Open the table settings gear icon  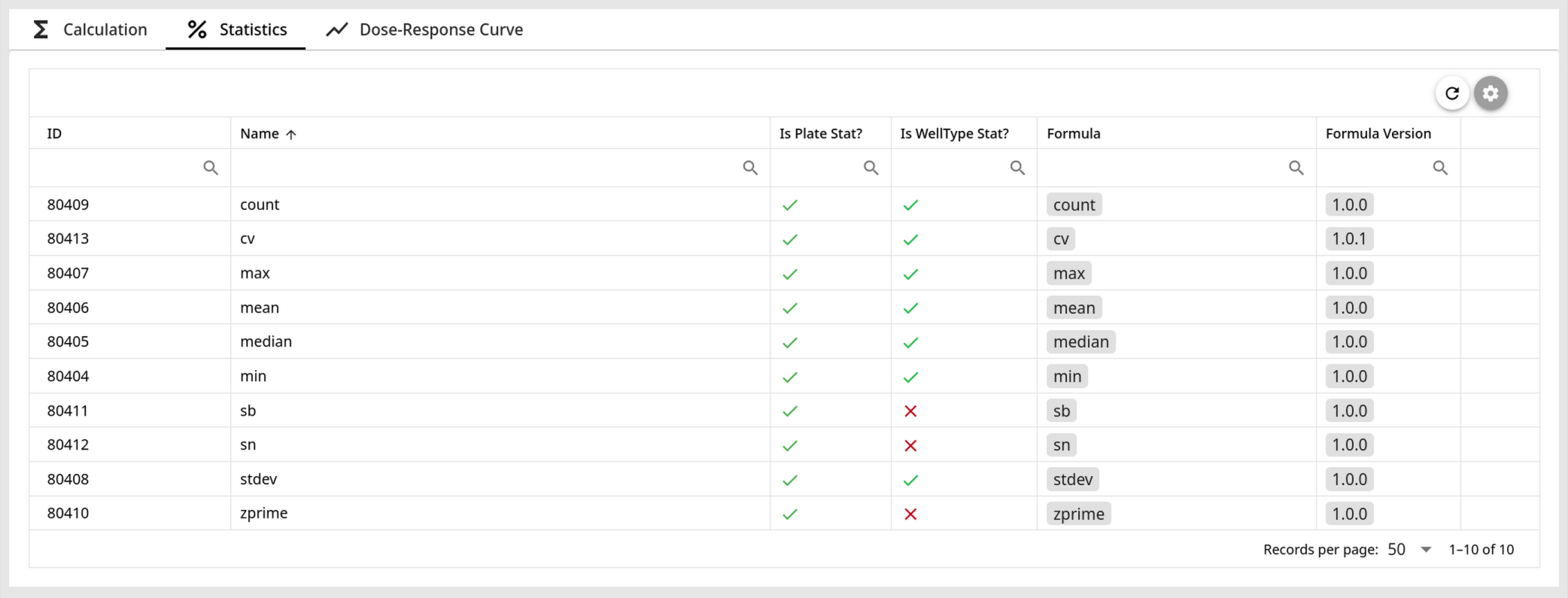click(1491, 93)
